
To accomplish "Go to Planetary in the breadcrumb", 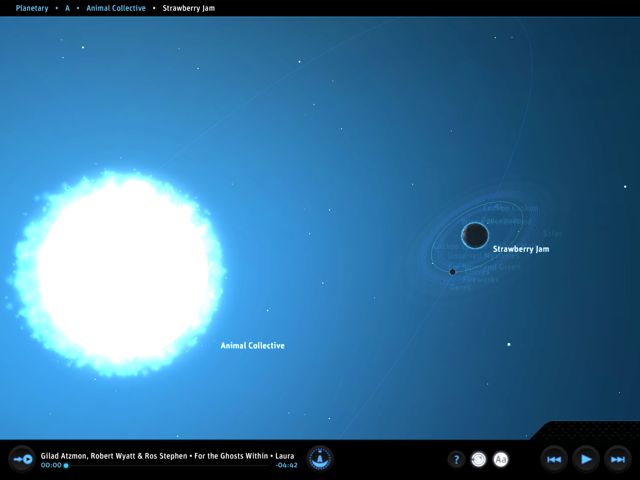I will (32, 8).
